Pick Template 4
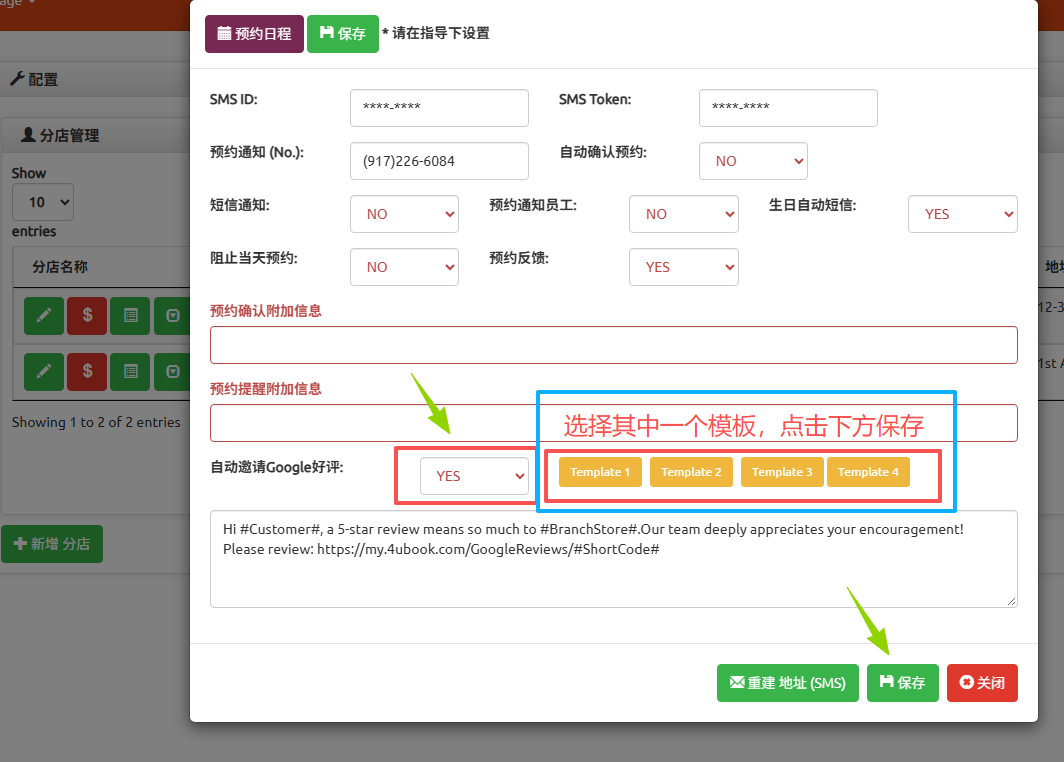 (x=868, y=472)
